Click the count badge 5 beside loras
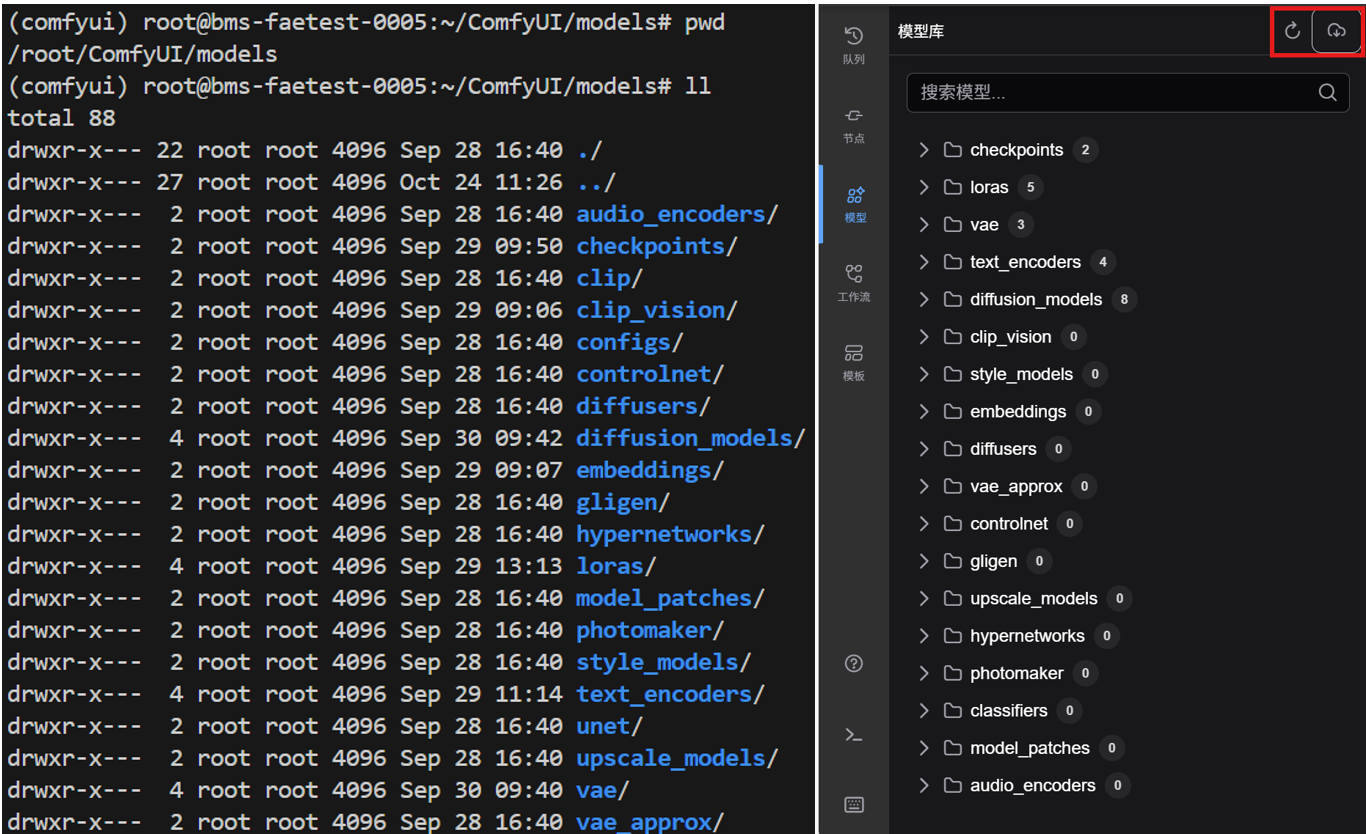1366x834 pixels. (x=1030, y=187)
